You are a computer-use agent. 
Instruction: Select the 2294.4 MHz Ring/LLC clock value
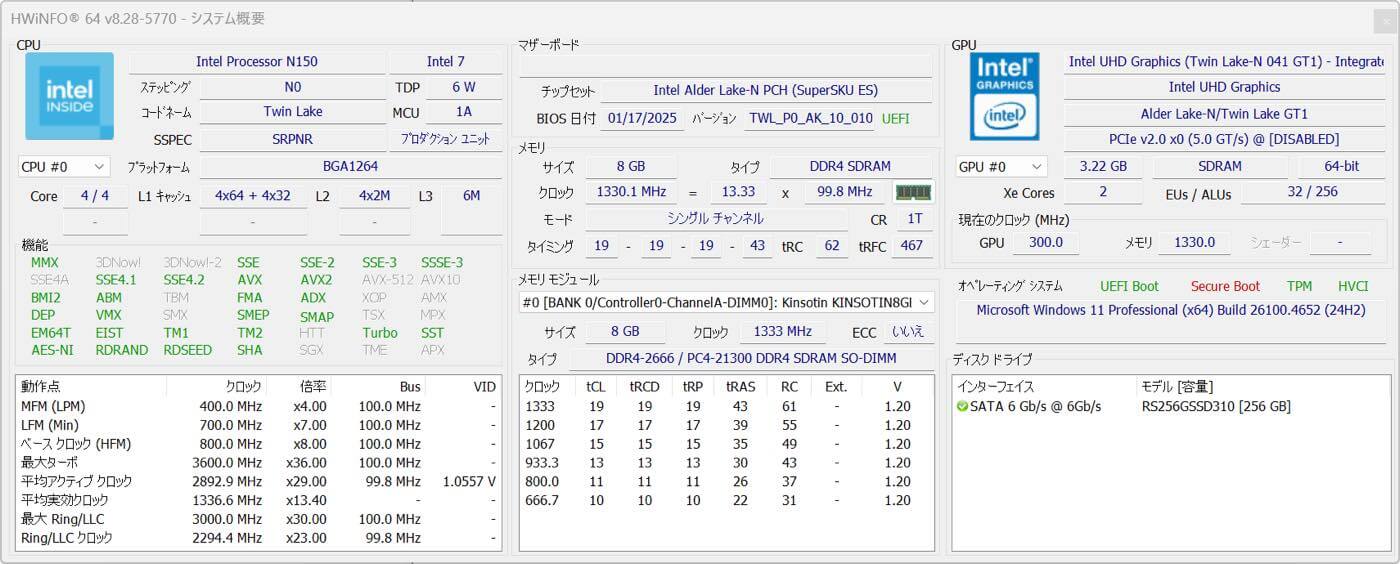pyautogui.click(x=229, y=538)
